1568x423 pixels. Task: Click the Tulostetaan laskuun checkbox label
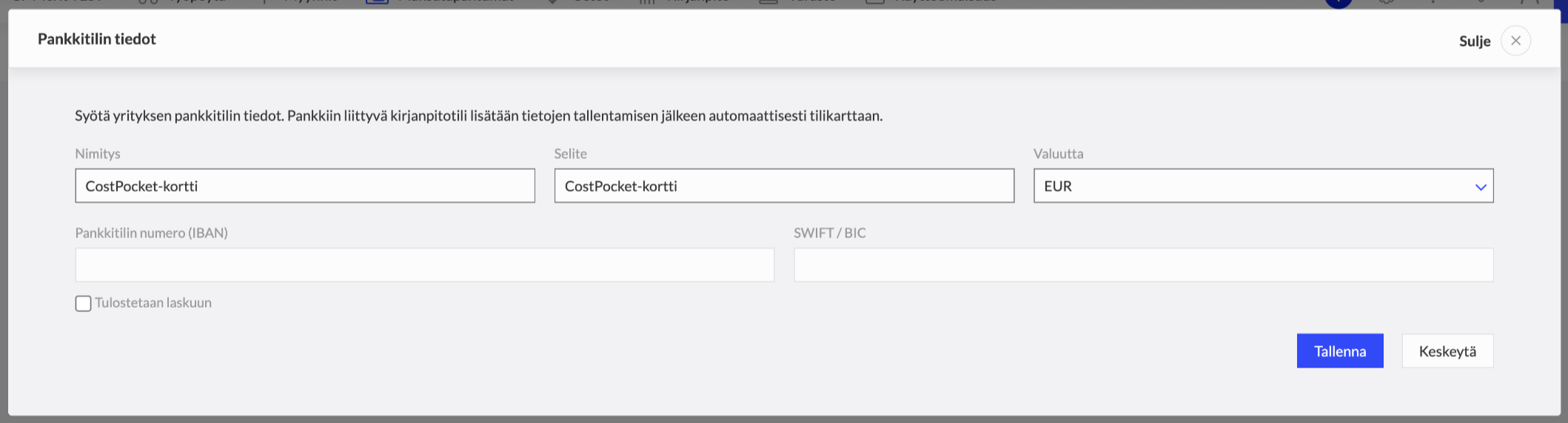coord(153,302)
